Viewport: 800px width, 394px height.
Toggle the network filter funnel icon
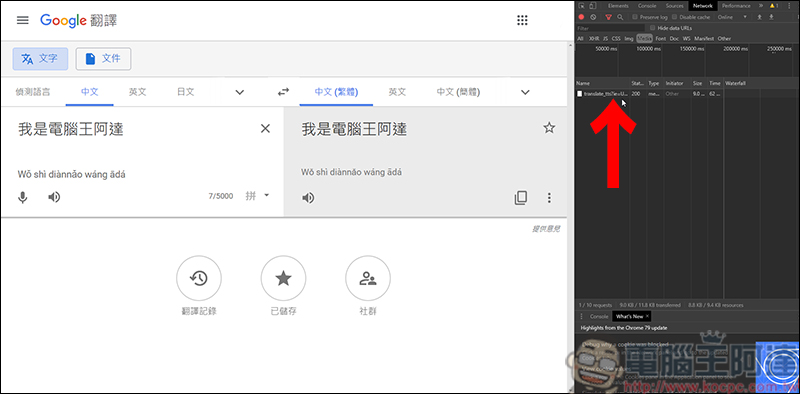point(608,17)
